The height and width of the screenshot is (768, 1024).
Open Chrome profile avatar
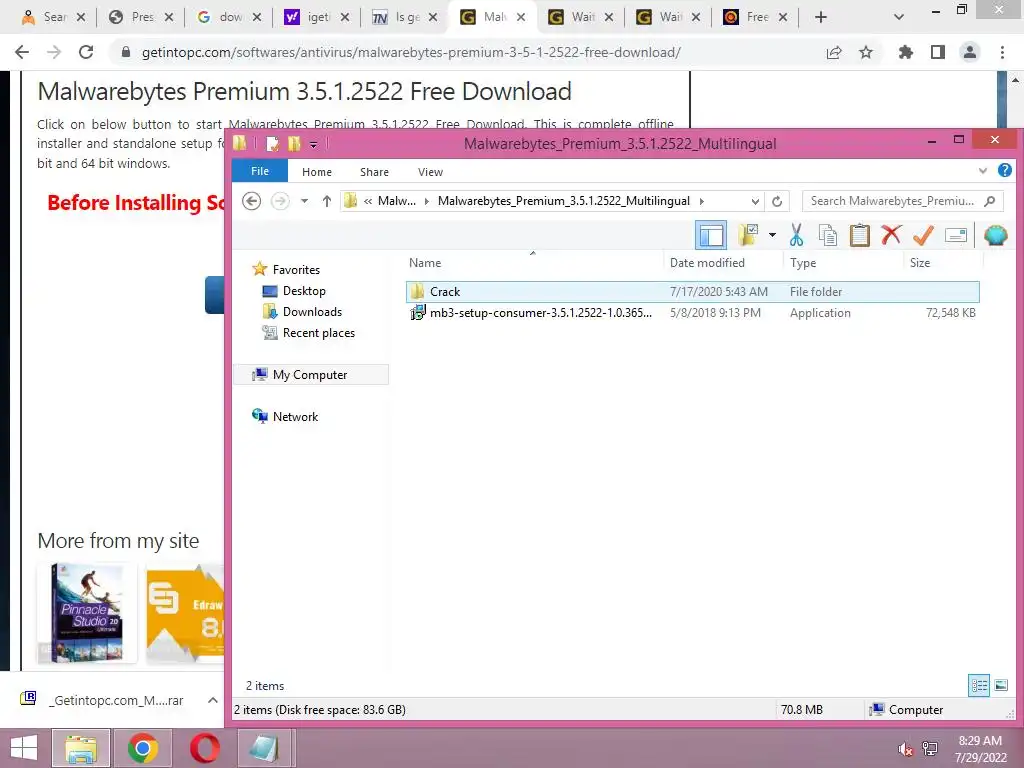[x=970, y=52]
